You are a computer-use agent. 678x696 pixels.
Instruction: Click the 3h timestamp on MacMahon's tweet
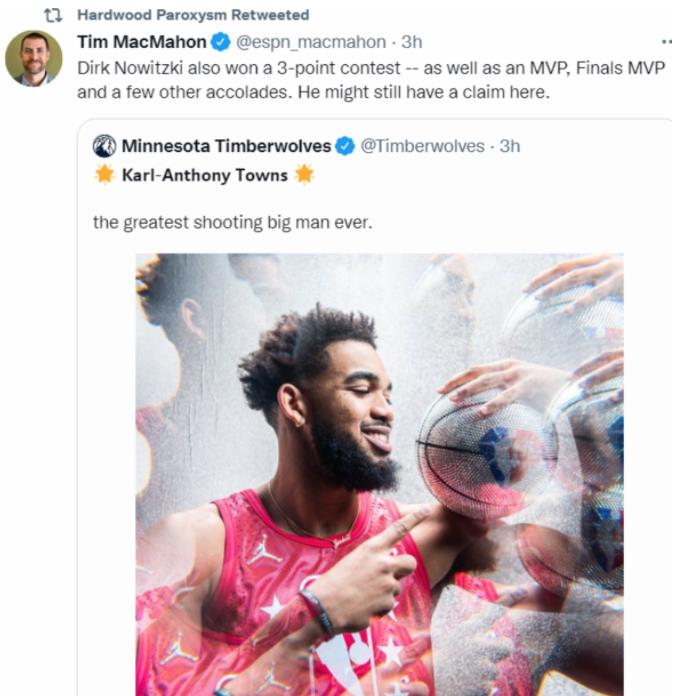pyautogui.click(x=412, y=42)
